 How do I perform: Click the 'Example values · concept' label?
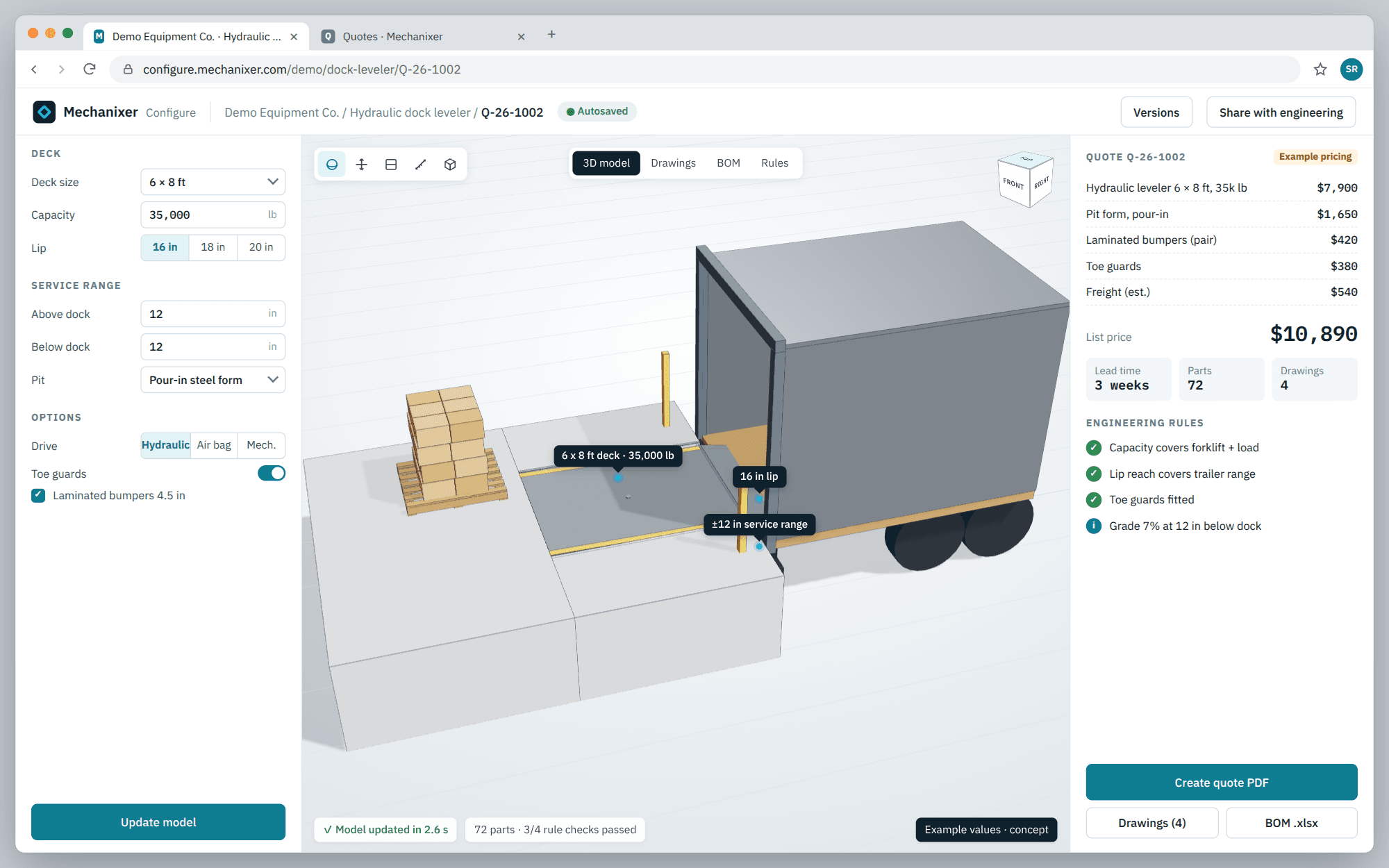(986, 830)
